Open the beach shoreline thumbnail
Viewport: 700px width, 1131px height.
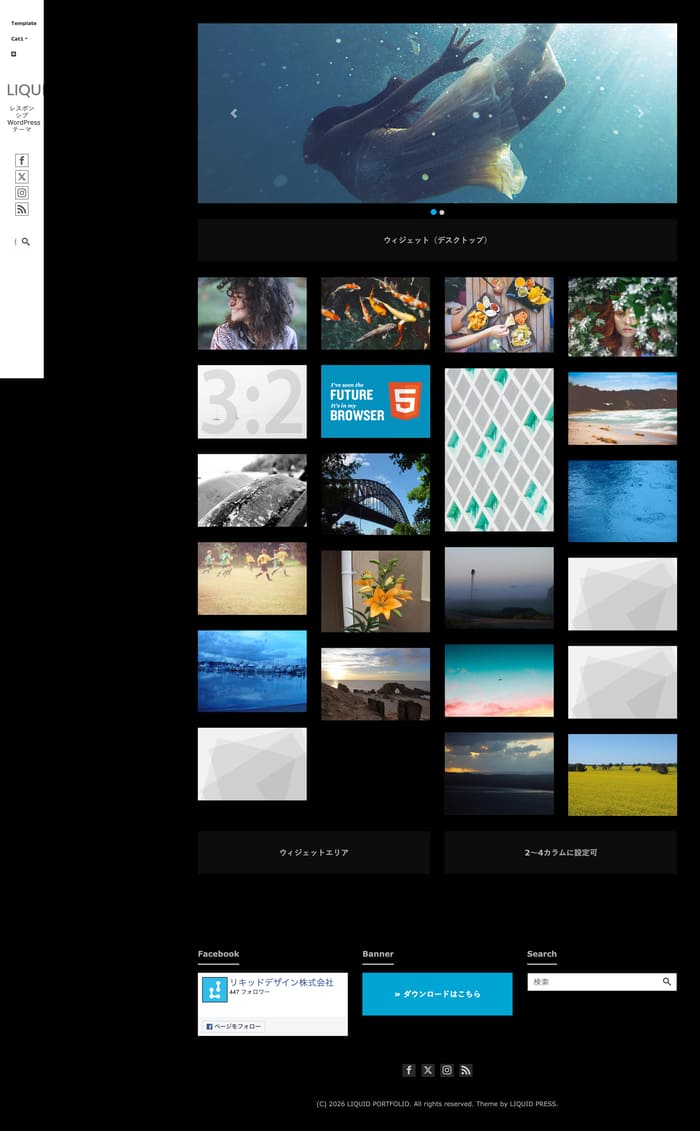(x=622, y=408)
